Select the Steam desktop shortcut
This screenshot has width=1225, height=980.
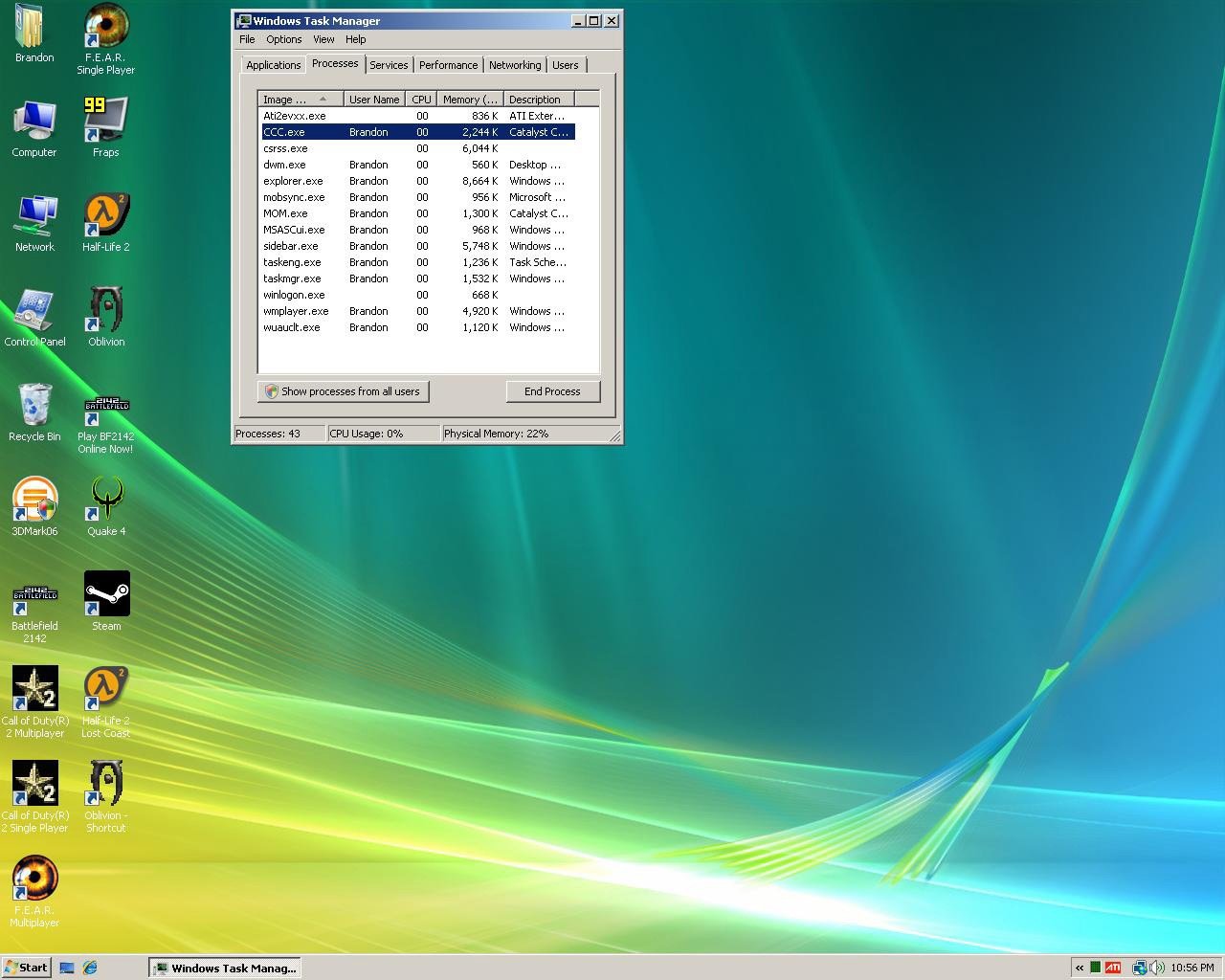(x=105, y=601)
